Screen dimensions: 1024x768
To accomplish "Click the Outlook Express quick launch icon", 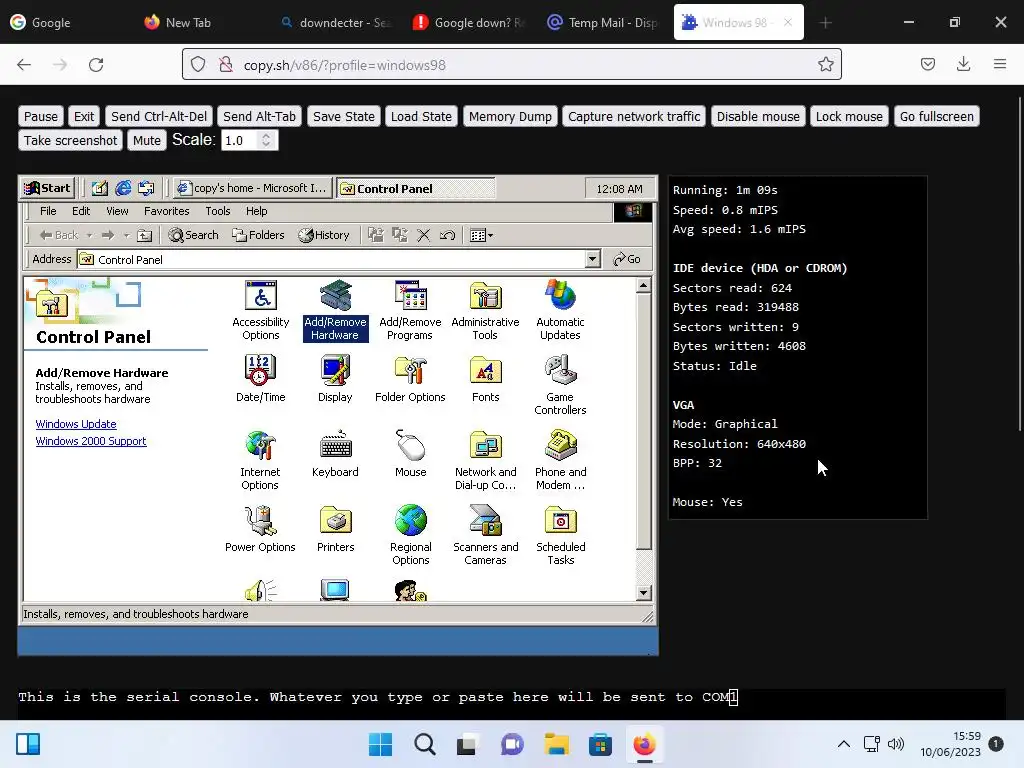I will (x=146, y=188).
